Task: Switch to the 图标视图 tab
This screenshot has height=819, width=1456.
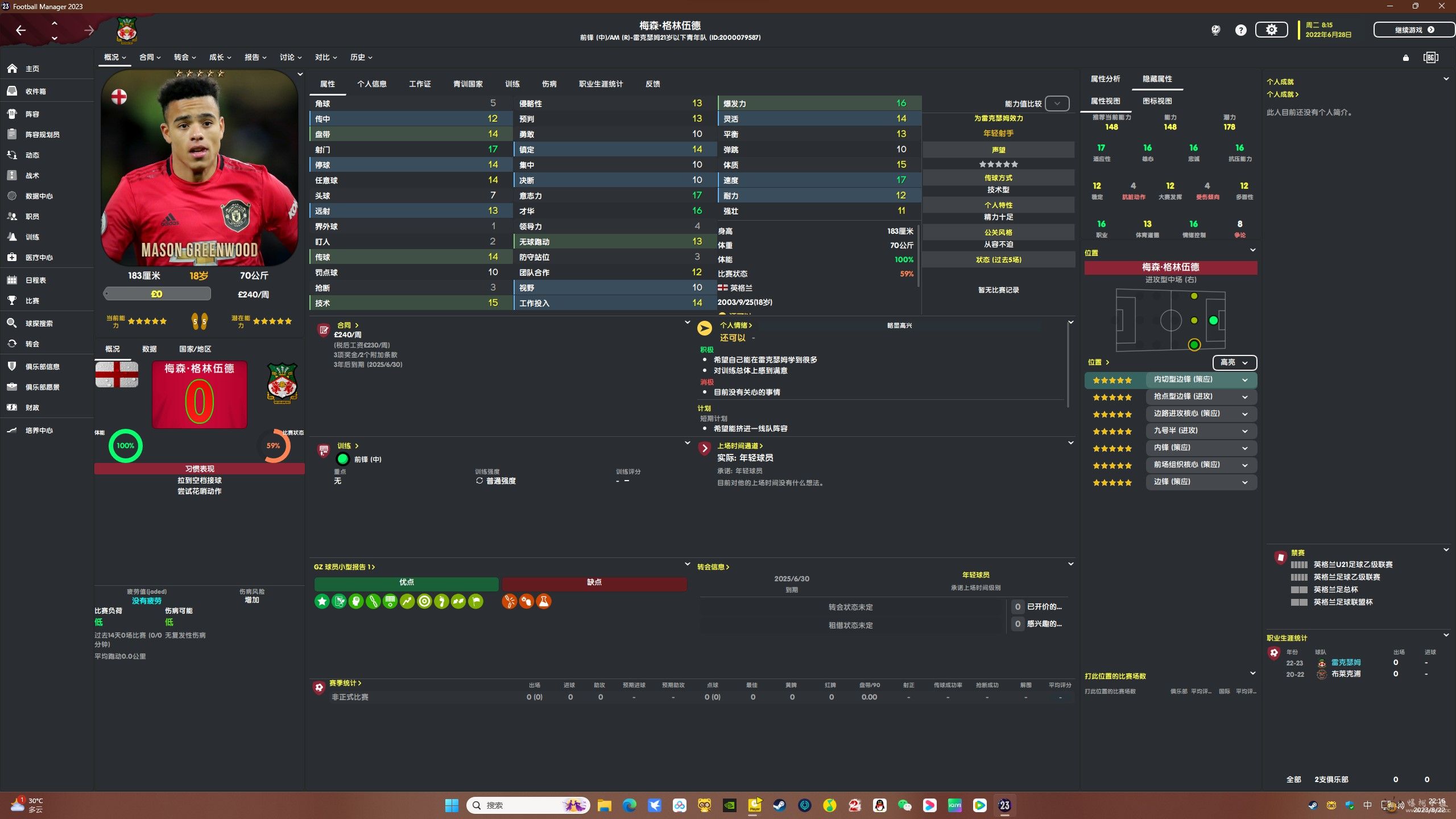Action: pyautogui.click(x=1157, y=101)
